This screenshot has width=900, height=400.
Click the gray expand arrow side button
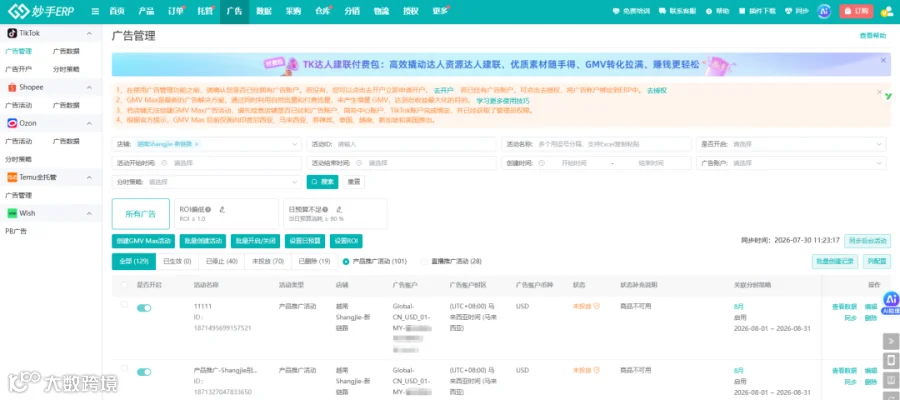[x=891, y=341]
